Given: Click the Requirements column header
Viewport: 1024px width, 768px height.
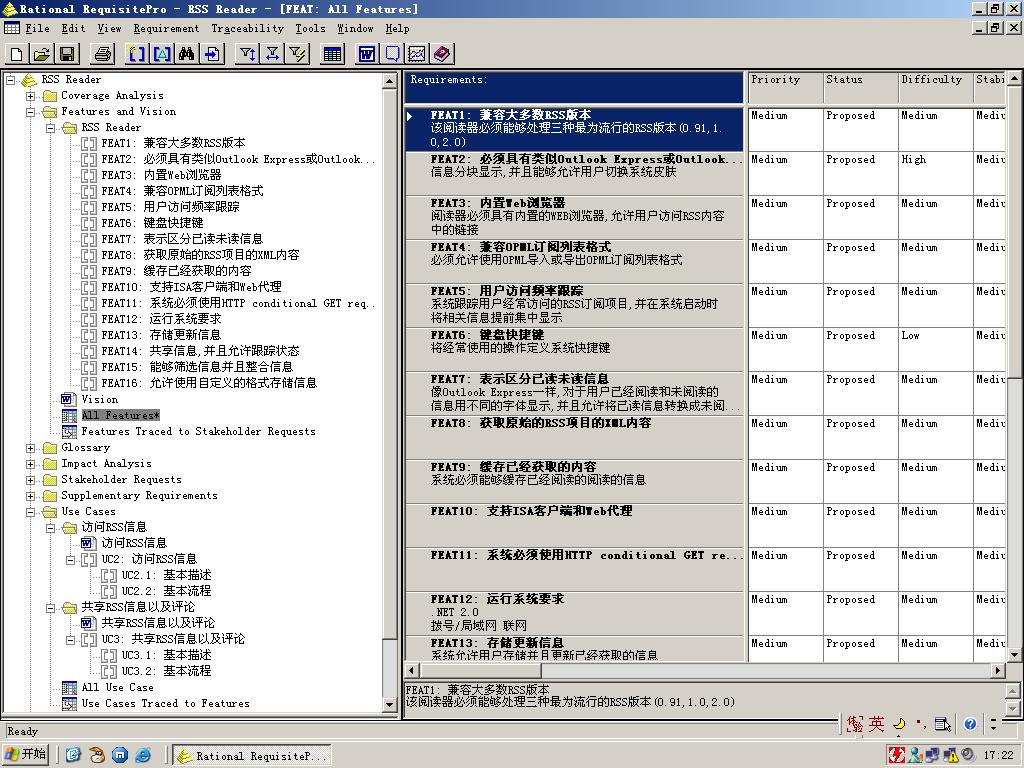Looking at the screenshot, I should coord(574,87).
